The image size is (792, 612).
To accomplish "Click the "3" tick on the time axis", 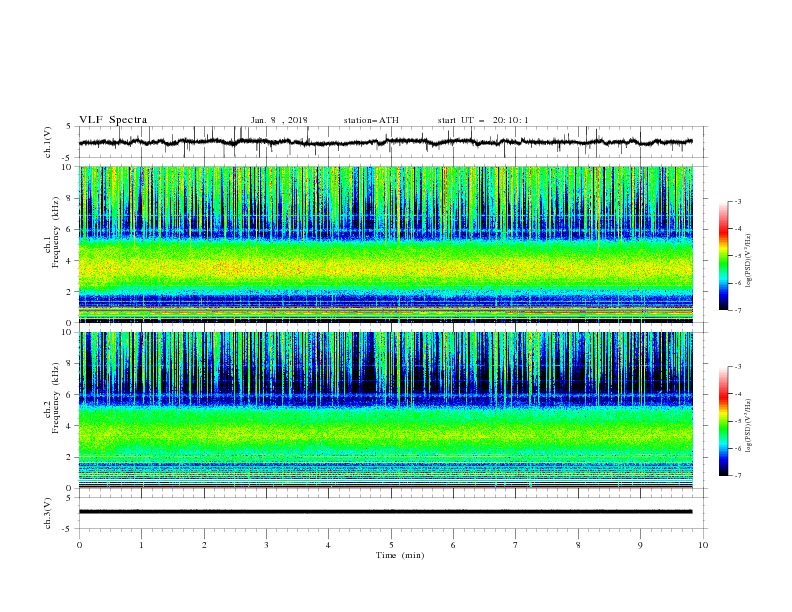I will (266, 545).
